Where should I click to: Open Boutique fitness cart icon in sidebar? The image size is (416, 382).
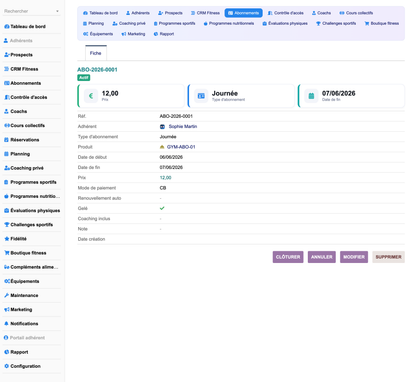(7, 253)
